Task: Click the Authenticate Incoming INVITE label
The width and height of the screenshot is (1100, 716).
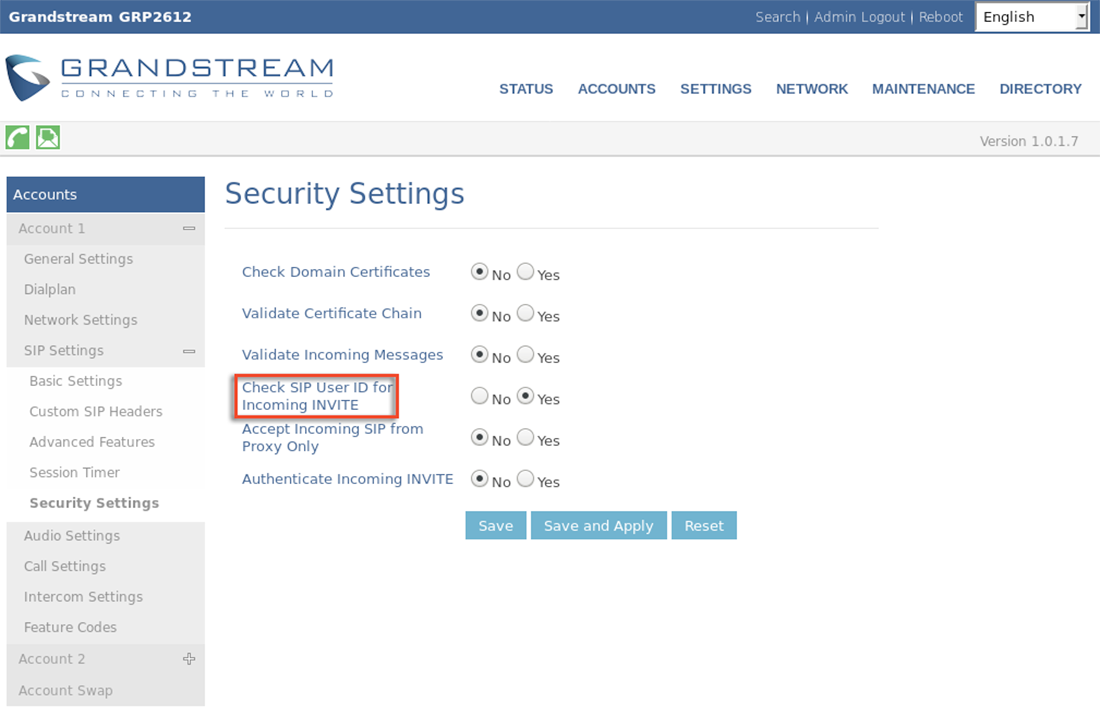Action: pyautogui.click(x=347, y=478)
